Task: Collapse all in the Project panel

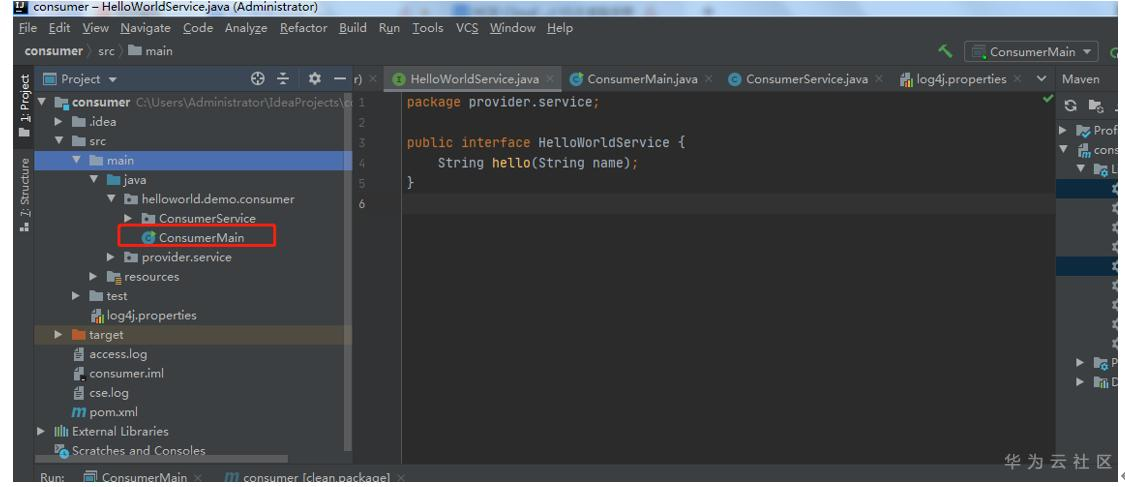Action: coord(283,79)
